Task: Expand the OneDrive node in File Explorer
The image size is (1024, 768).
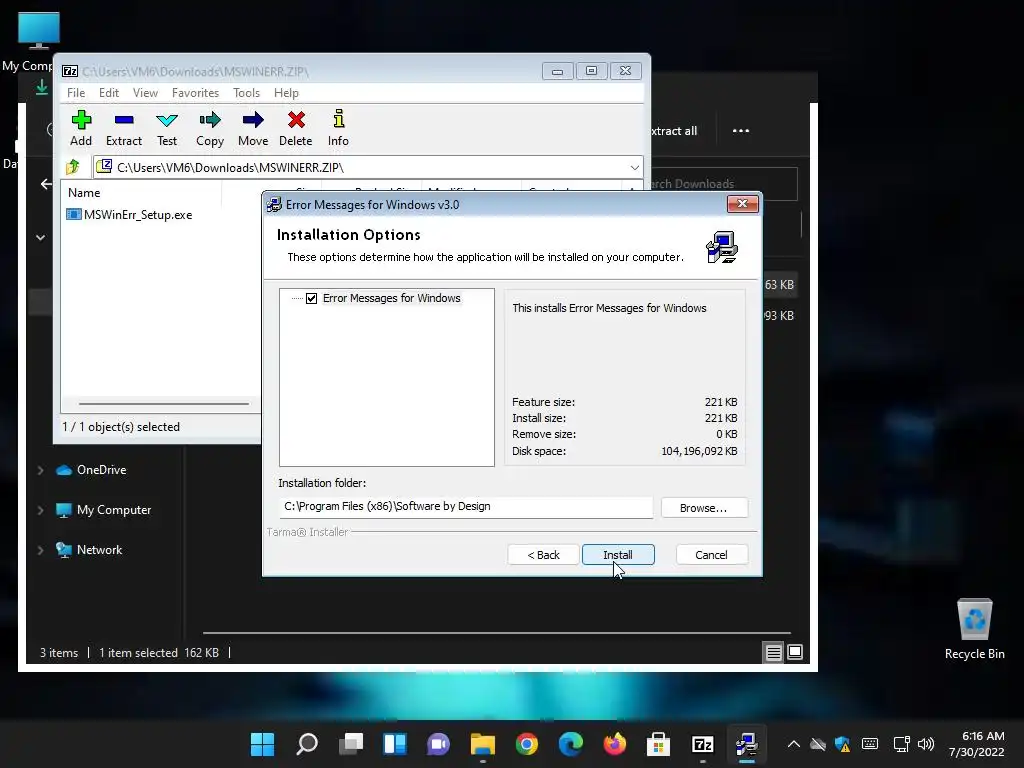Action: click(x=40, y=470)
